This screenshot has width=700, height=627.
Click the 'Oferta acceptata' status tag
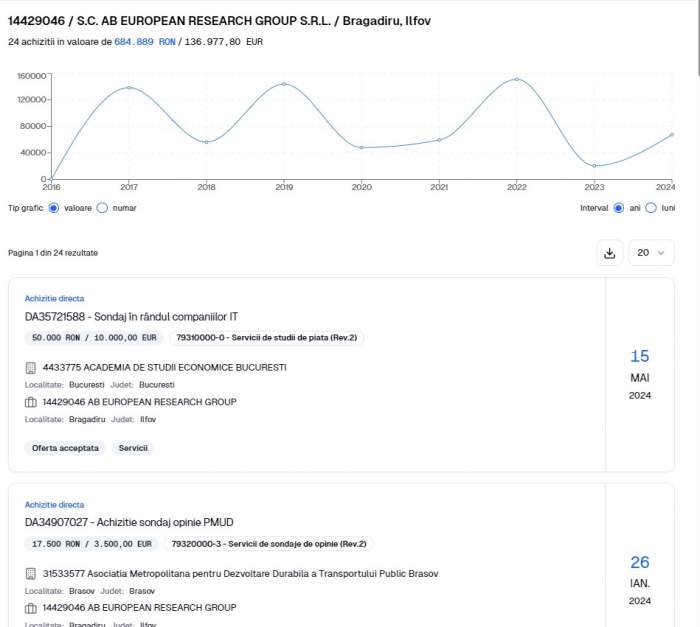click(x=65, y=448)
